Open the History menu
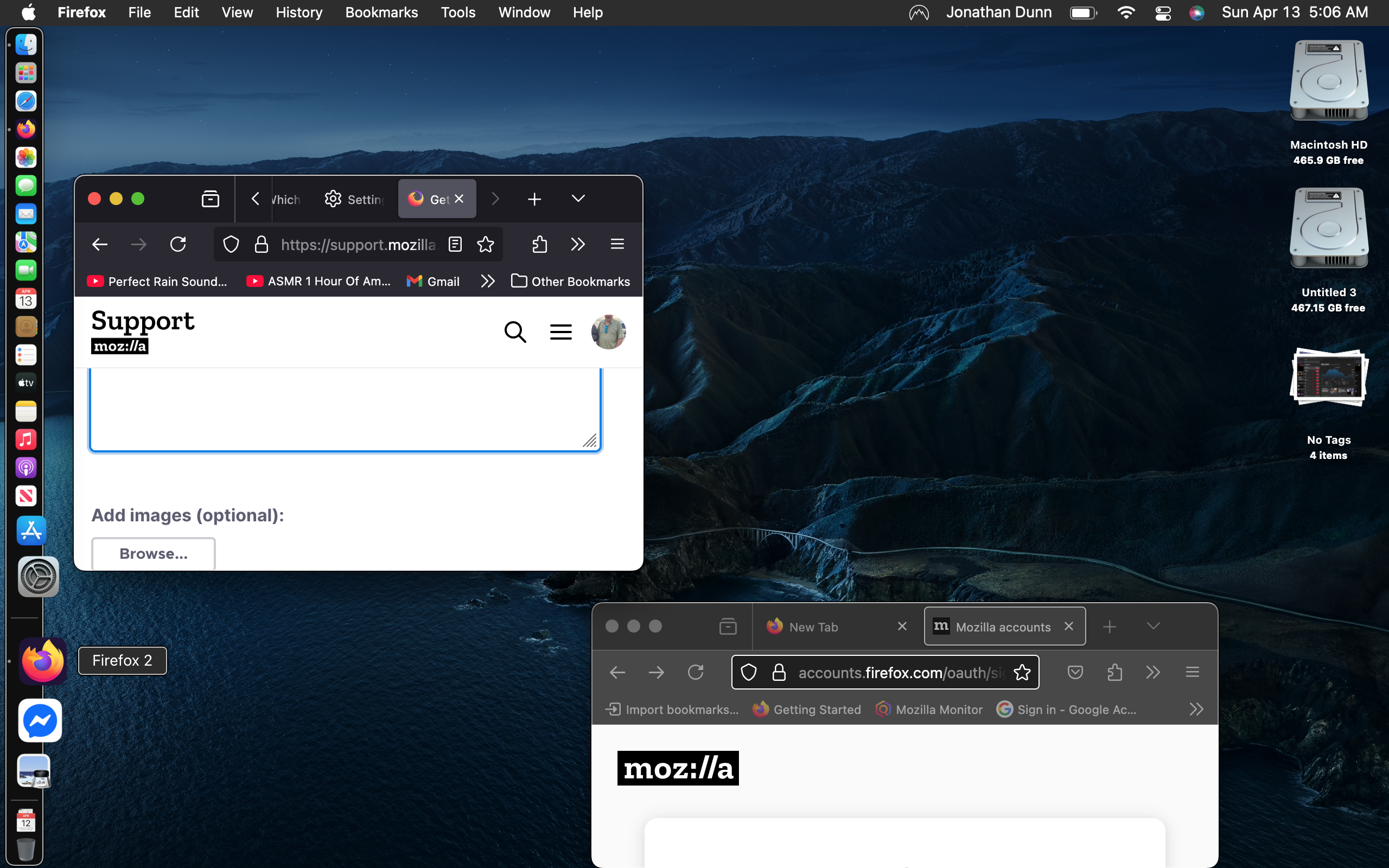Image resolution: width=1389 pixels, height=868 pixels. (x=299, y=12)
